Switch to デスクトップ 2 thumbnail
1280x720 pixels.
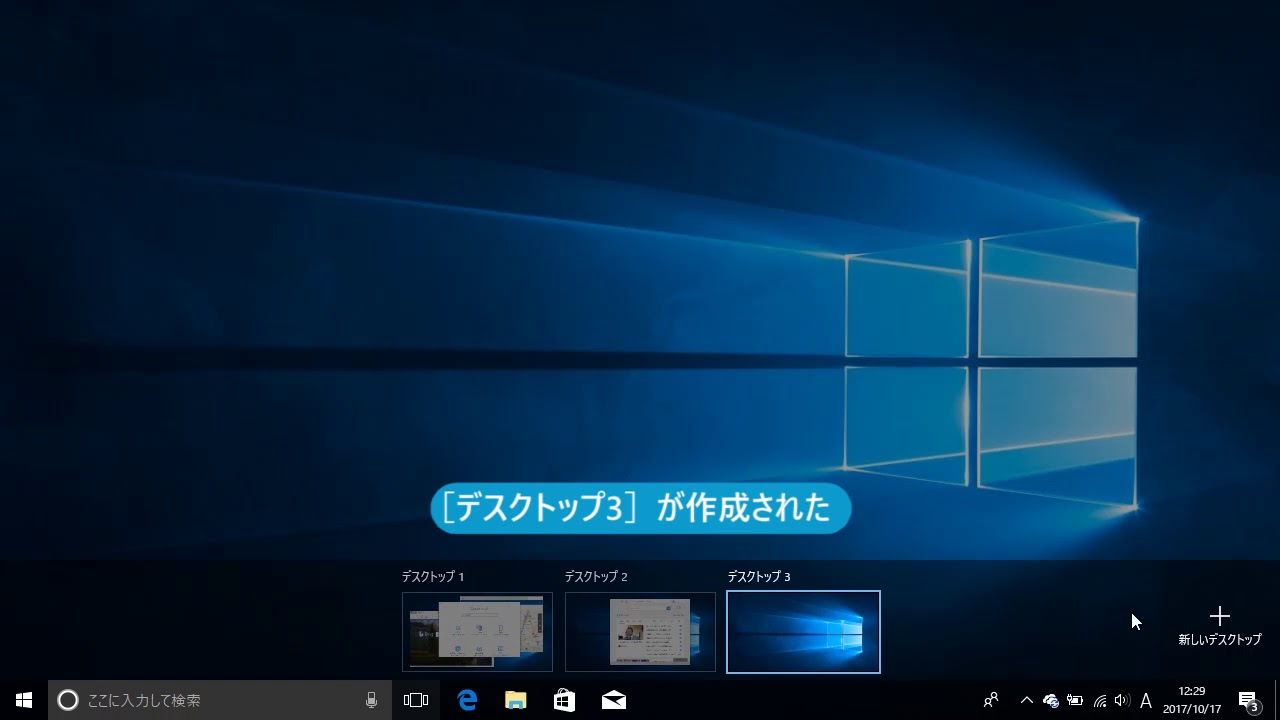click(x=640, y=632)
